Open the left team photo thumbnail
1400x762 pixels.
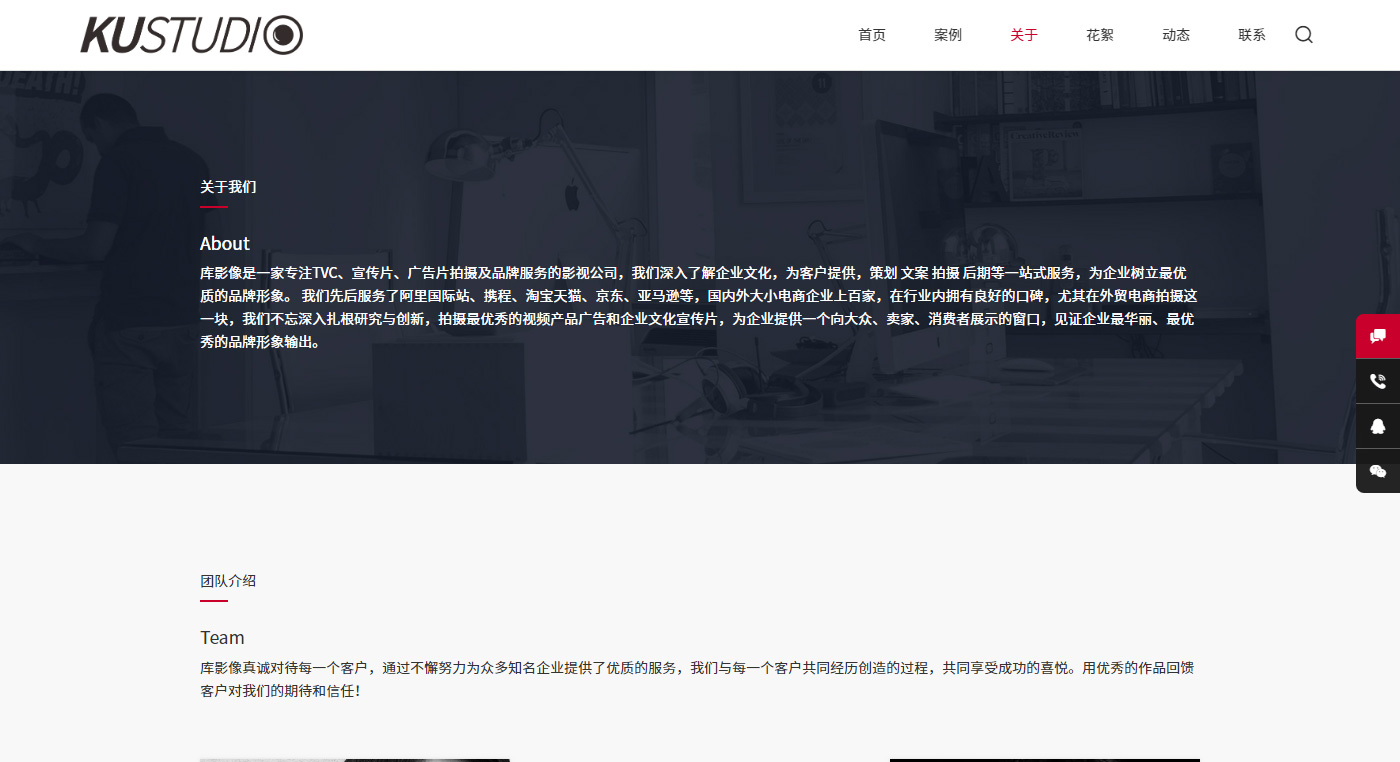coord(354,759)
